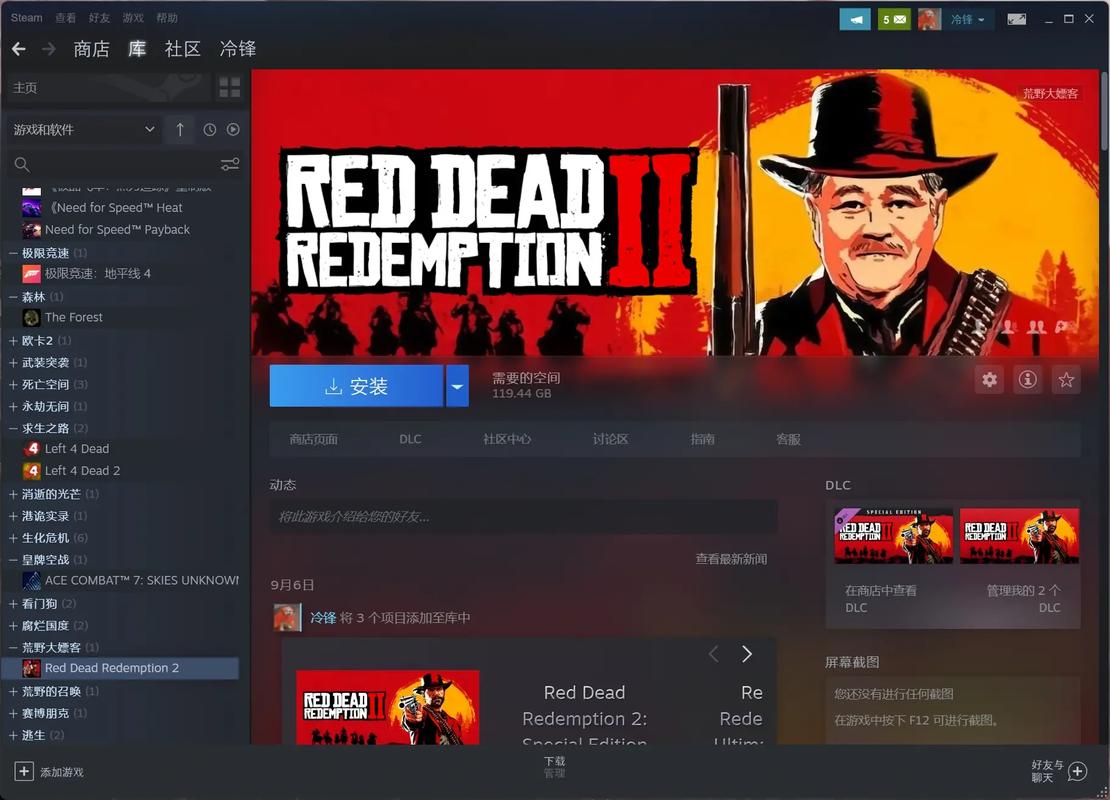Screen dimensions: 1110x800
Task: Collapse the 荒野大嫖客 collection
Action: 13,648
